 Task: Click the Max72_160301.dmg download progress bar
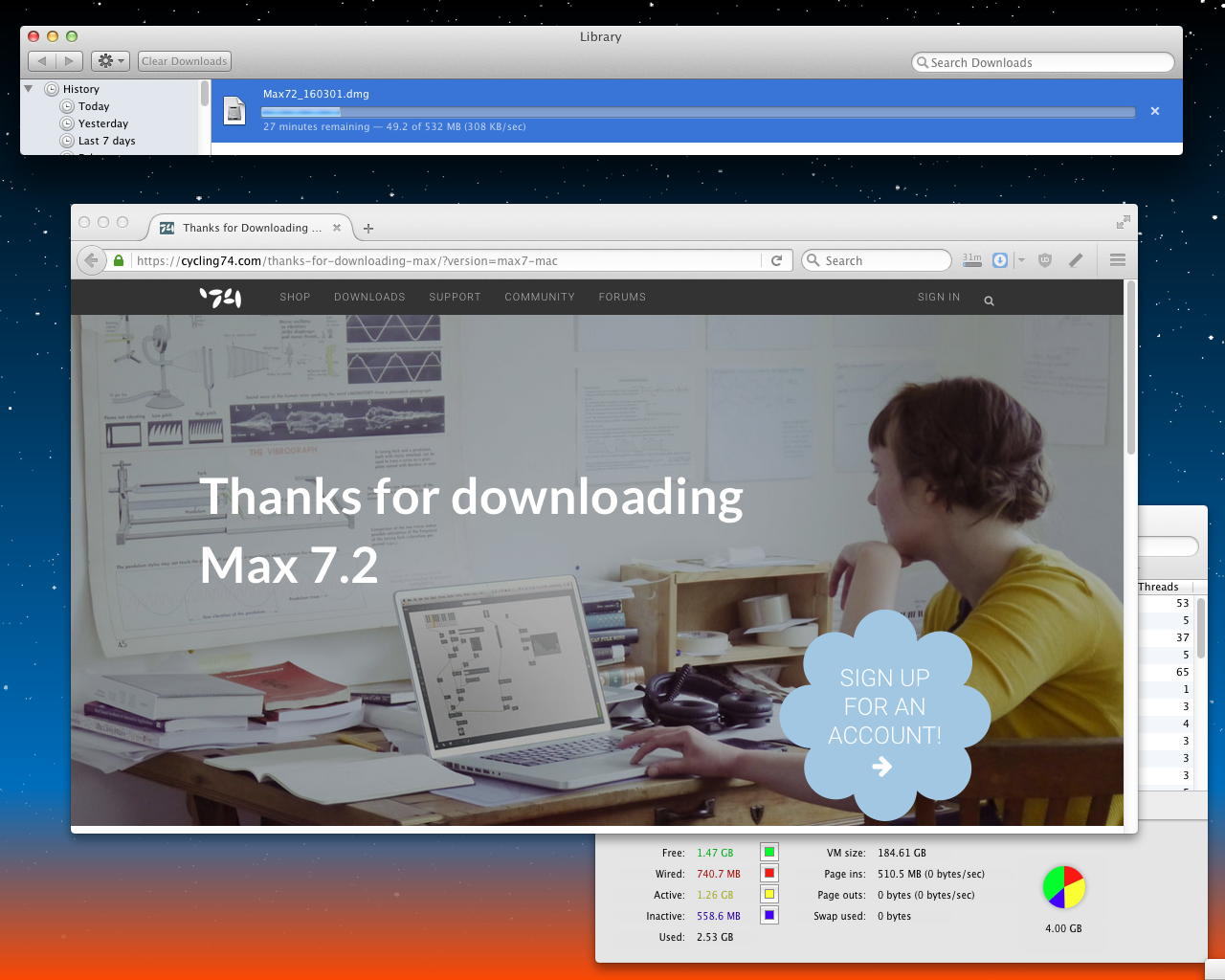(x=699, y=112)
